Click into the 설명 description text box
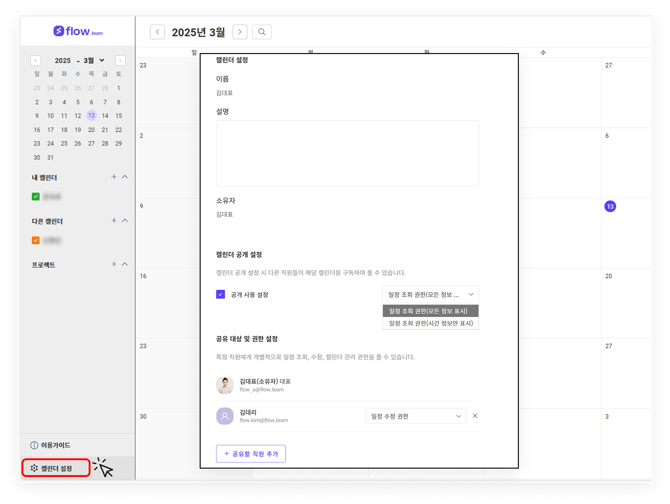The width and height of the screenshot is (670, 504). (347, 153)
